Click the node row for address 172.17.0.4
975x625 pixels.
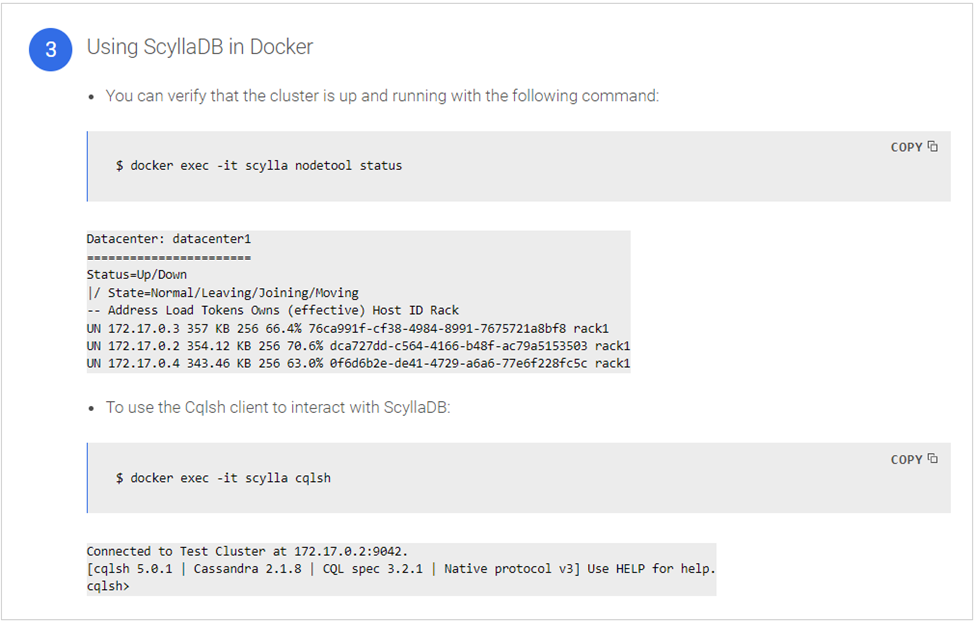pyautogui.click(x=357, y=363)
